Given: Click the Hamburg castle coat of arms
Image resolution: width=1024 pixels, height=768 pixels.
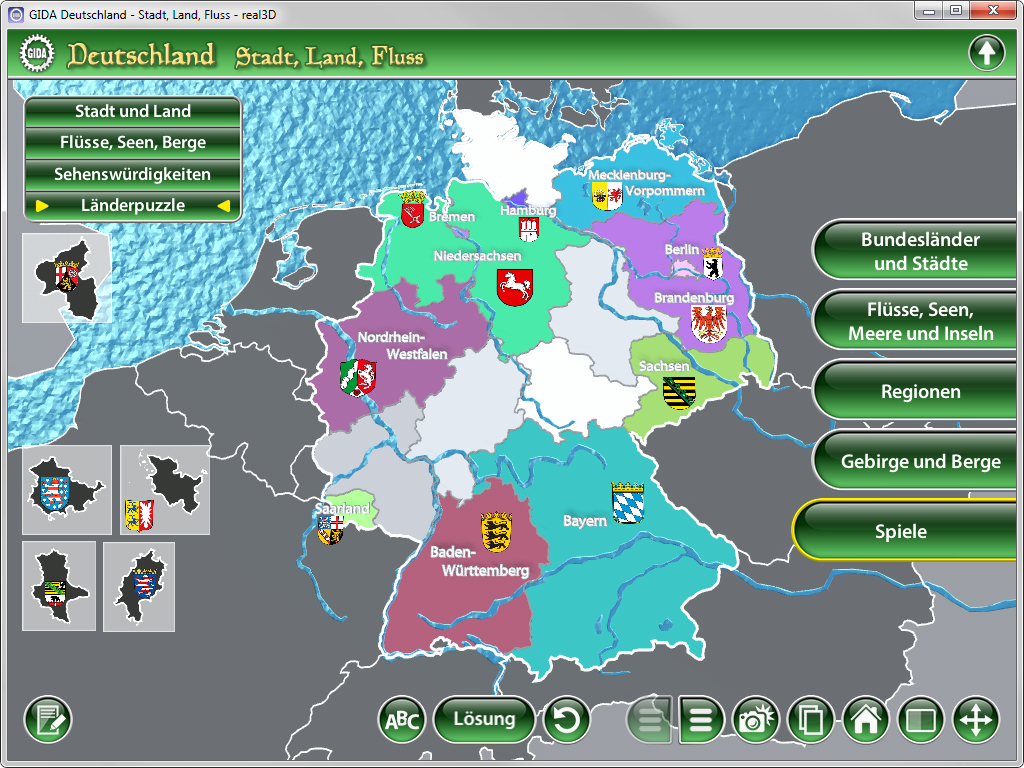Looking at the screenshot, I should [x=528, y=229].
